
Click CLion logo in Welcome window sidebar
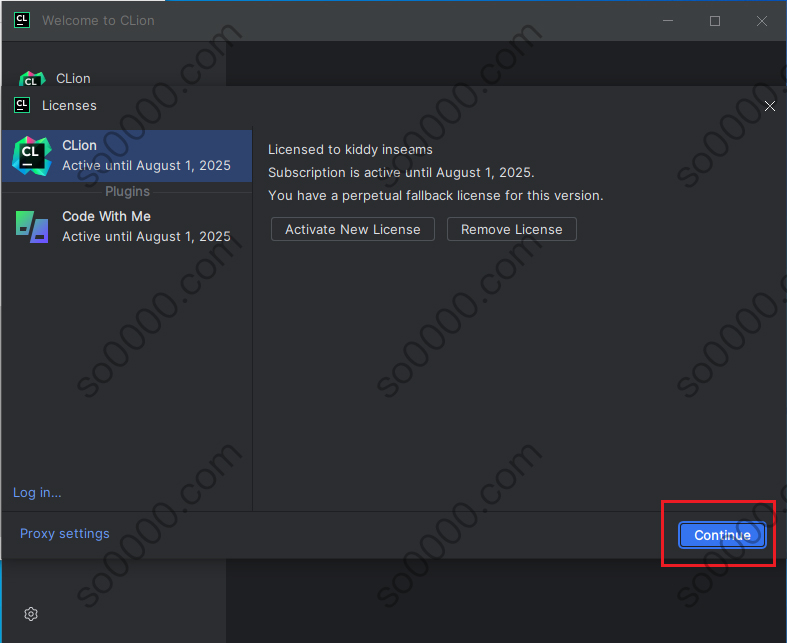pyautogui.click(x=32, y=79)
